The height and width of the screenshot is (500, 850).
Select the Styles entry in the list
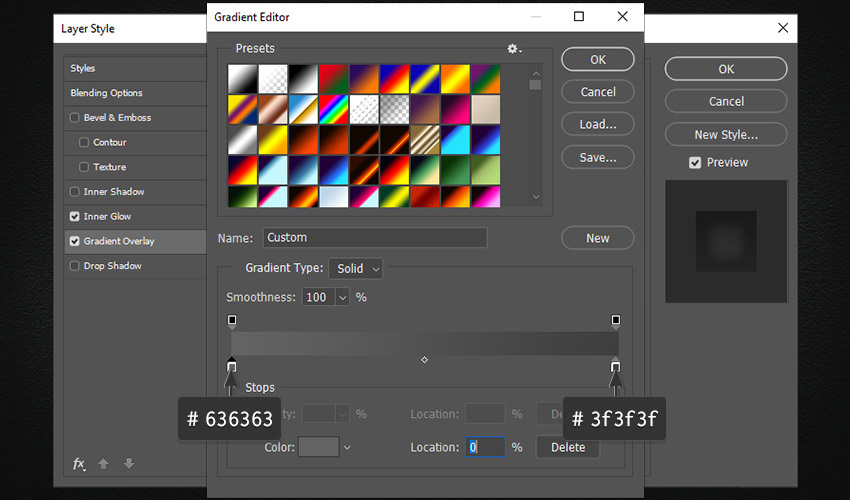[83, 68]
